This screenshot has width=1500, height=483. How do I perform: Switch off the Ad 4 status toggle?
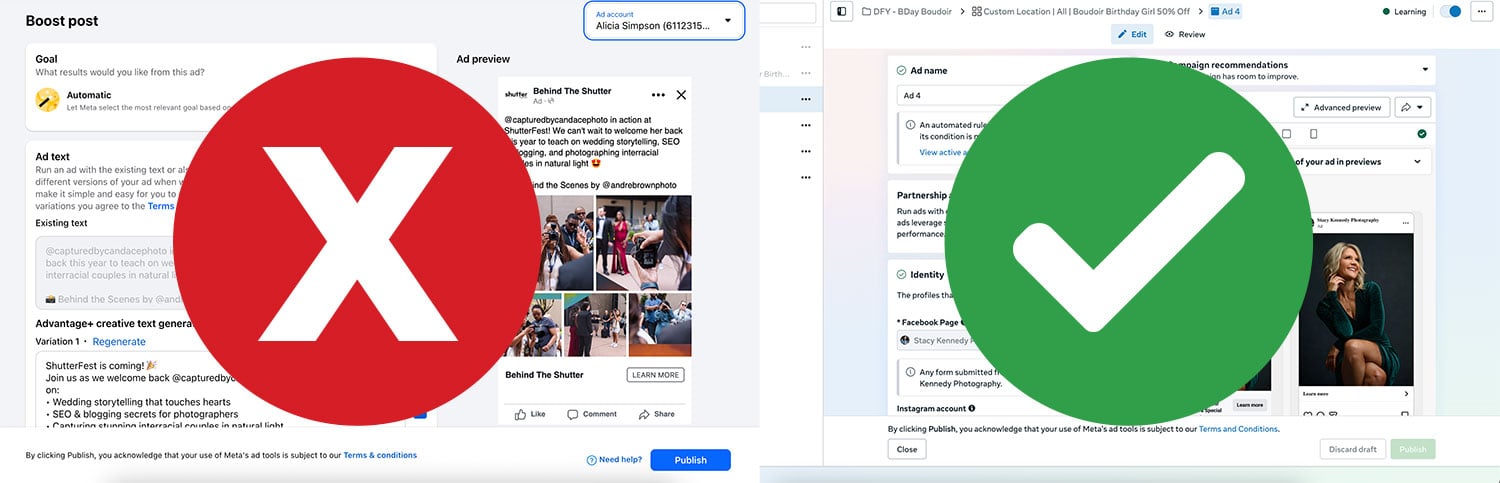coord(1450,11)
